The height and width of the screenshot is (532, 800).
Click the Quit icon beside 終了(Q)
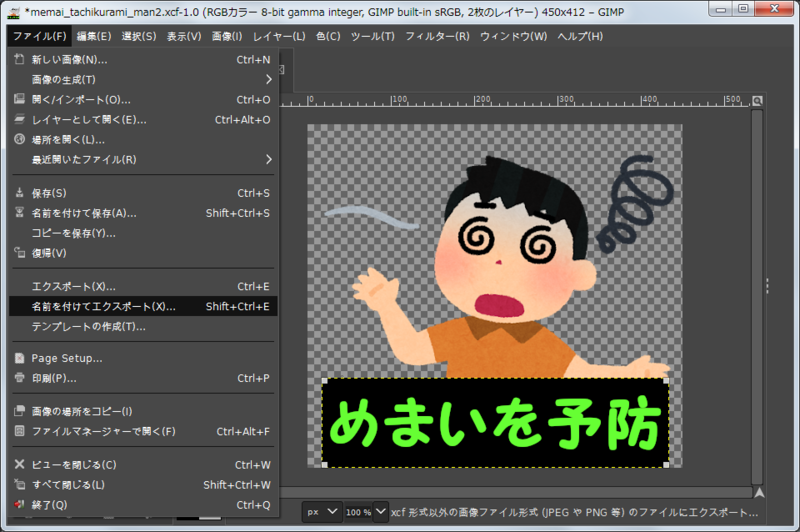(19, 504)
